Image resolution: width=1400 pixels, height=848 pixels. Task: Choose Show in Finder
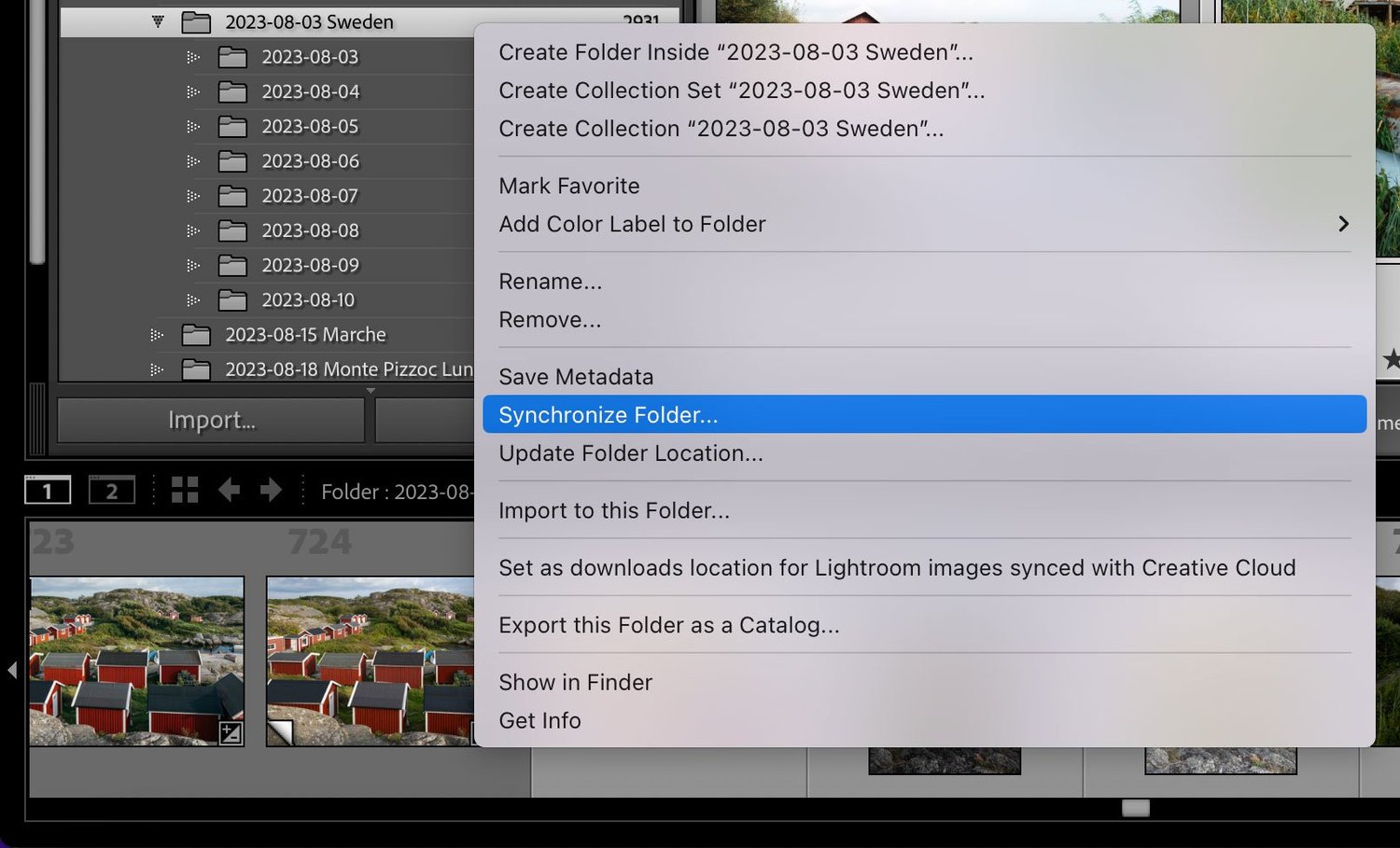point(575,682)
